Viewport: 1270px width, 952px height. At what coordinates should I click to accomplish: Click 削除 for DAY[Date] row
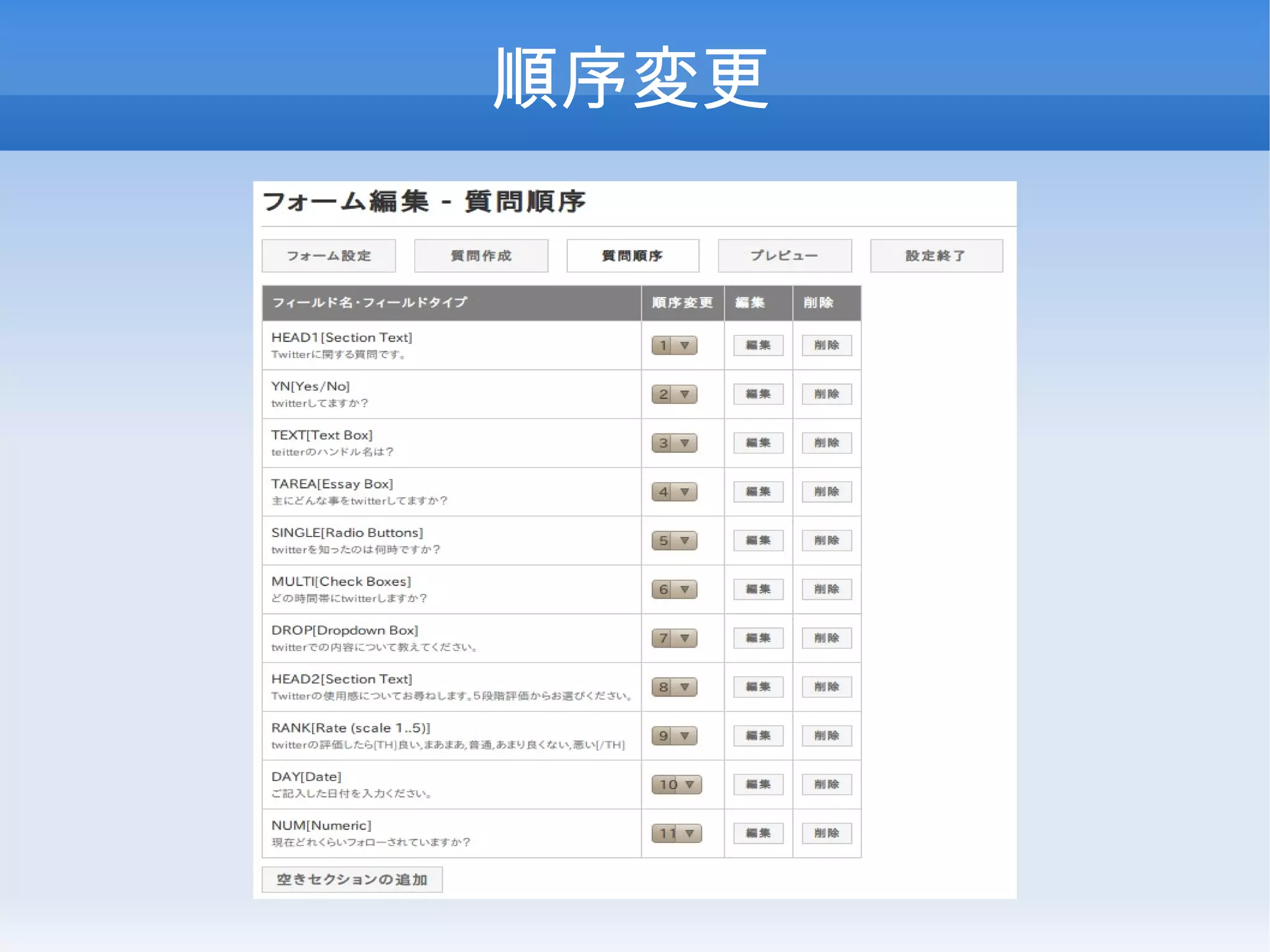(827, 785)
